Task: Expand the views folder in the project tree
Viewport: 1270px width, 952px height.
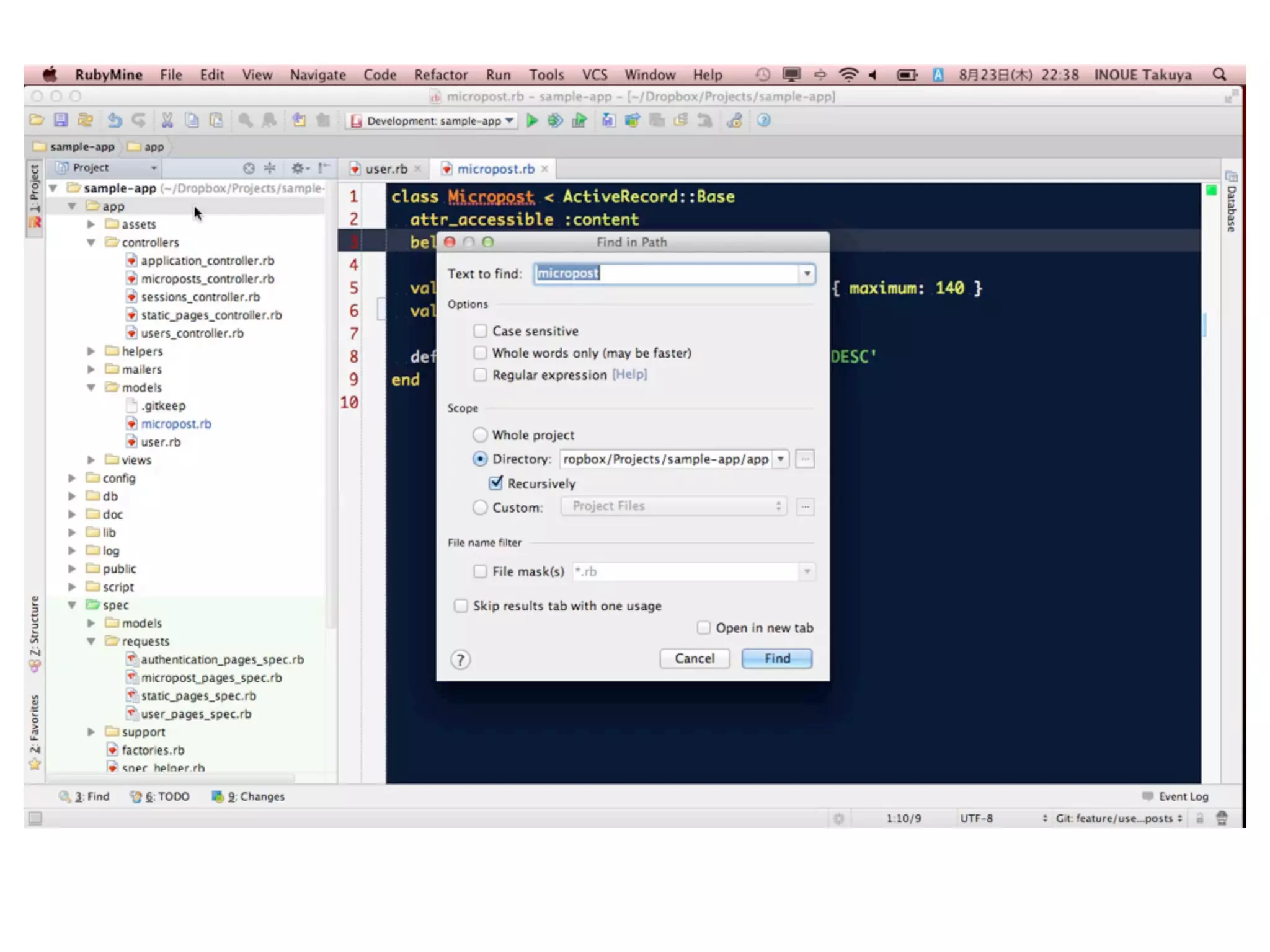Action: (91, 460)
